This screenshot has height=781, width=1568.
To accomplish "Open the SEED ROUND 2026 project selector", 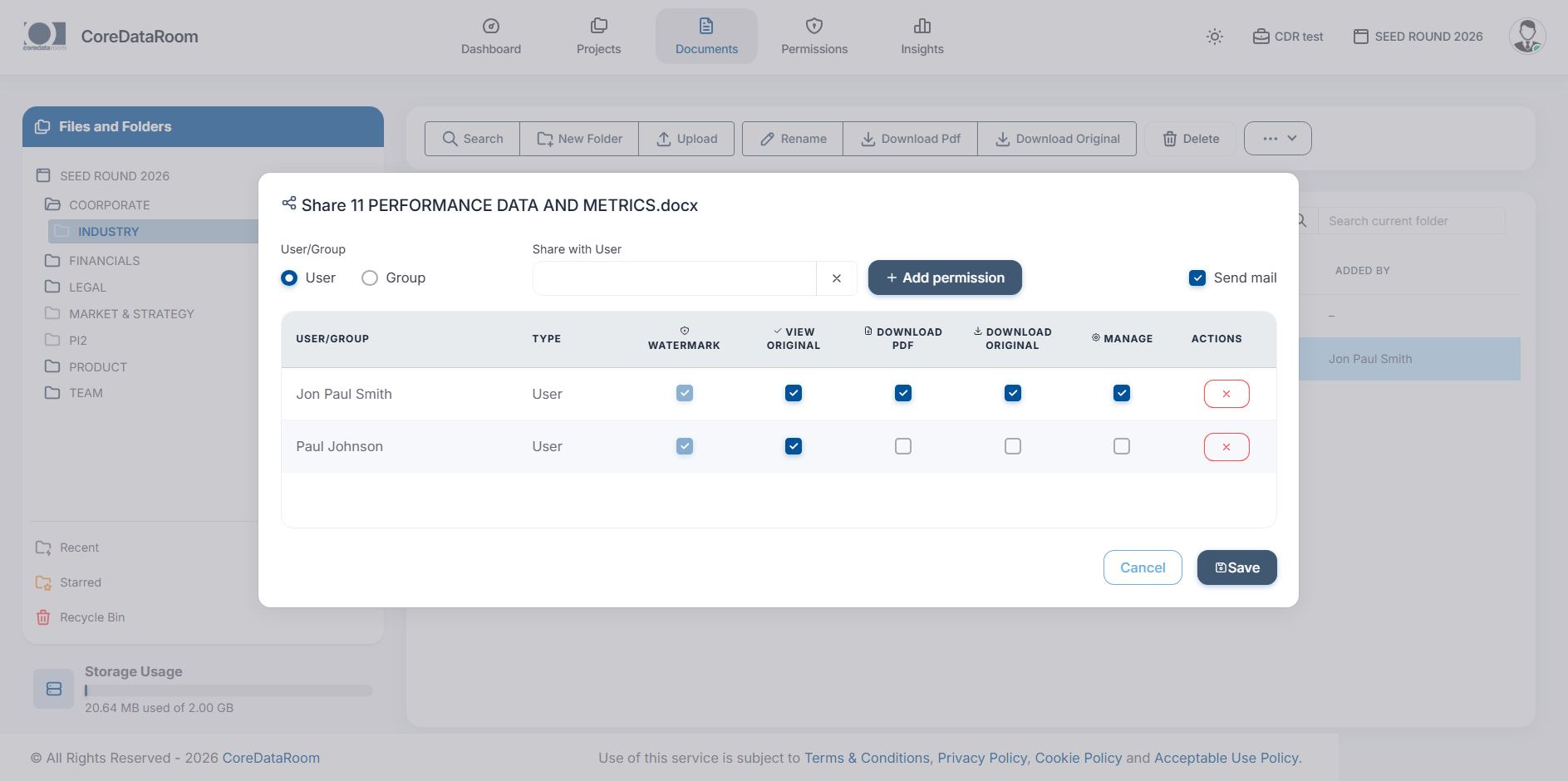I will point(1418,37).
